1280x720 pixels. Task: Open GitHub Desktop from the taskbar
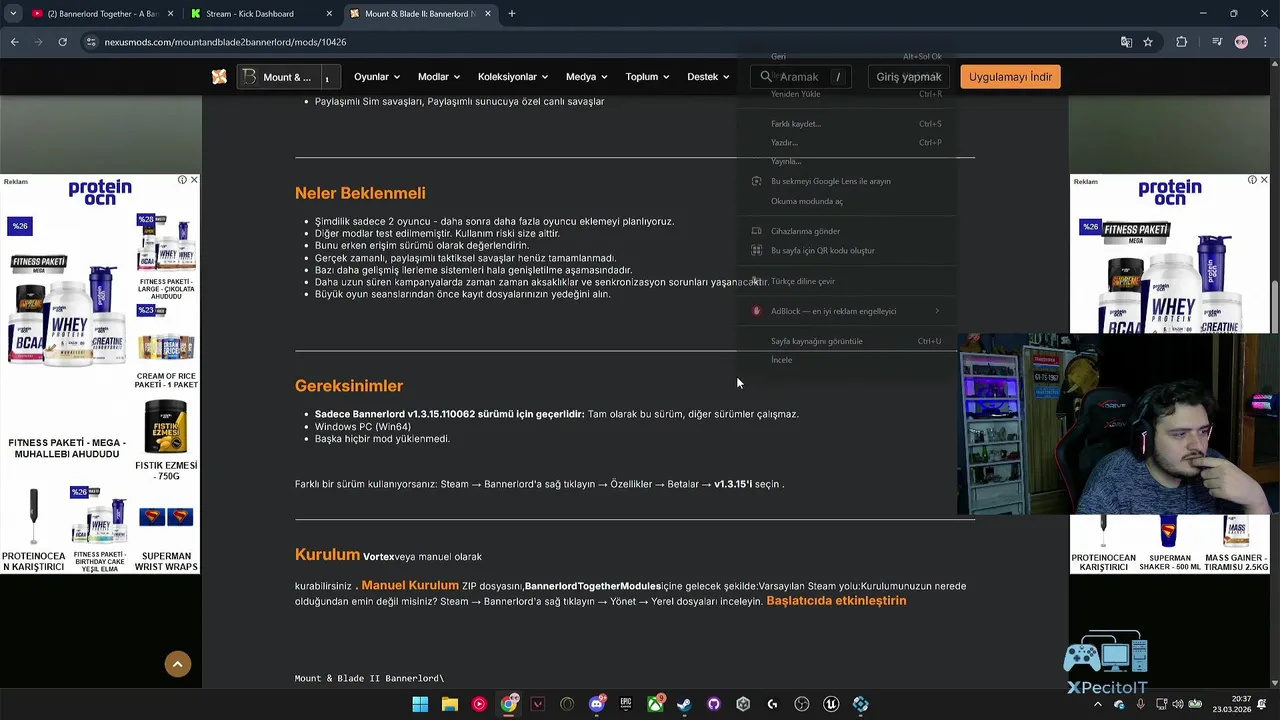coord(714,704)
